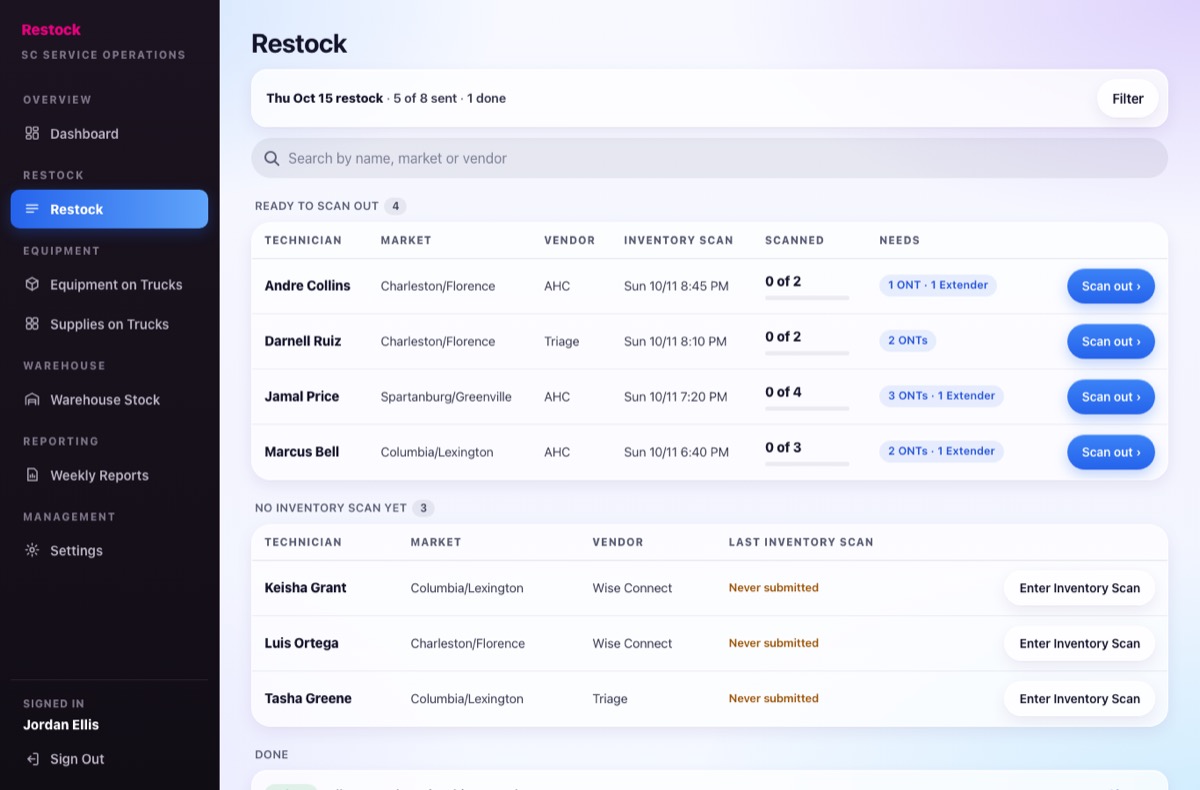Viewport: 1200px width, 790px height.
Task: Scan out for Marcus Bell
Action: point(1111,452)
